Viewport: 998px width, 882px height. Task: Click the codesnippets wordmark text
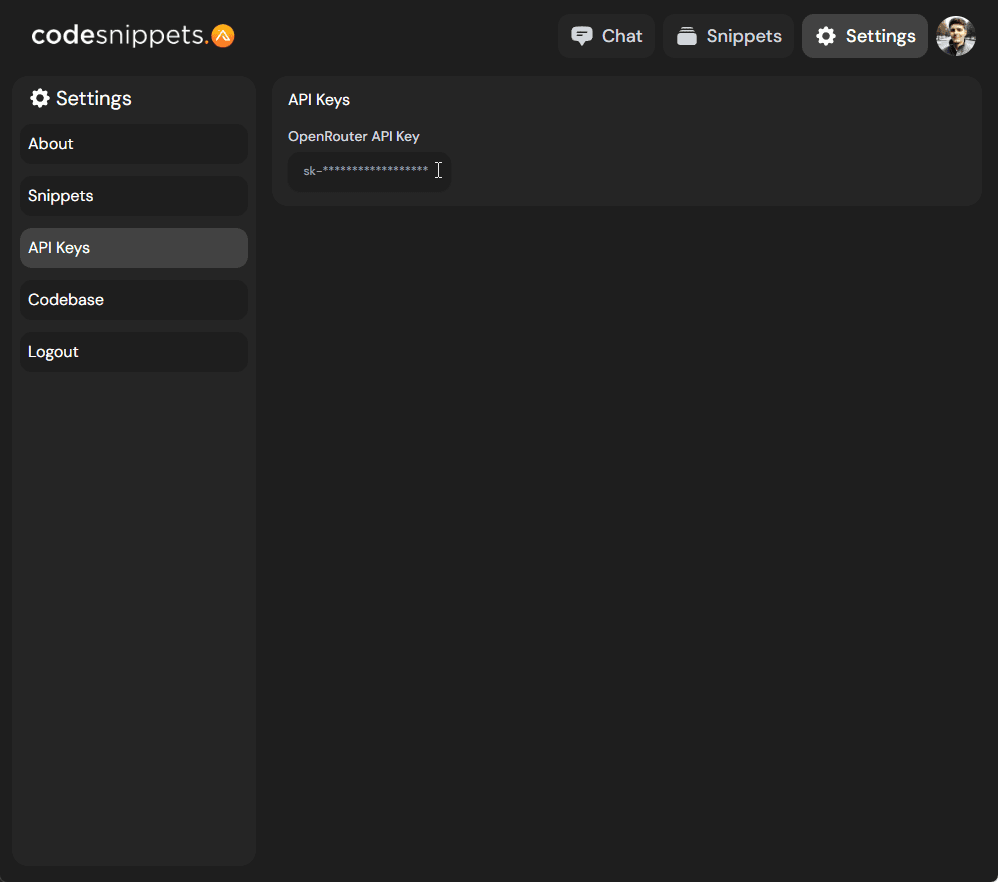[120, 36]
